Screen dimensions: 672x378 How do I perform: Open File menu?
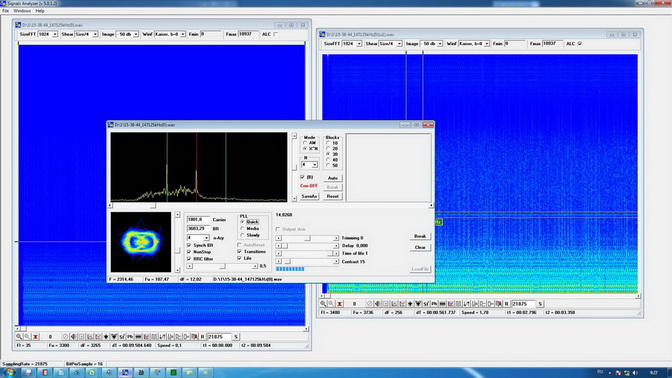tap(6, 11)
